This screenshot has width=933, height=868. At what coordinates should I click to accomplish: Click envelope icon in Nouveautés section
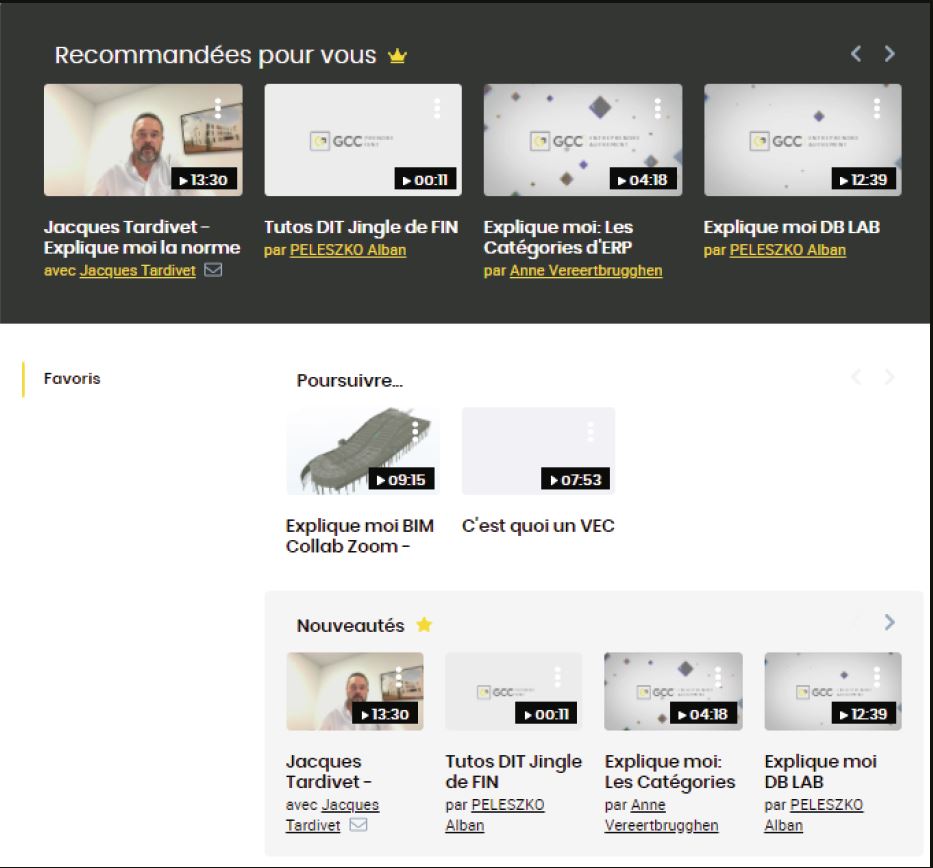click(x=358, y=825)
